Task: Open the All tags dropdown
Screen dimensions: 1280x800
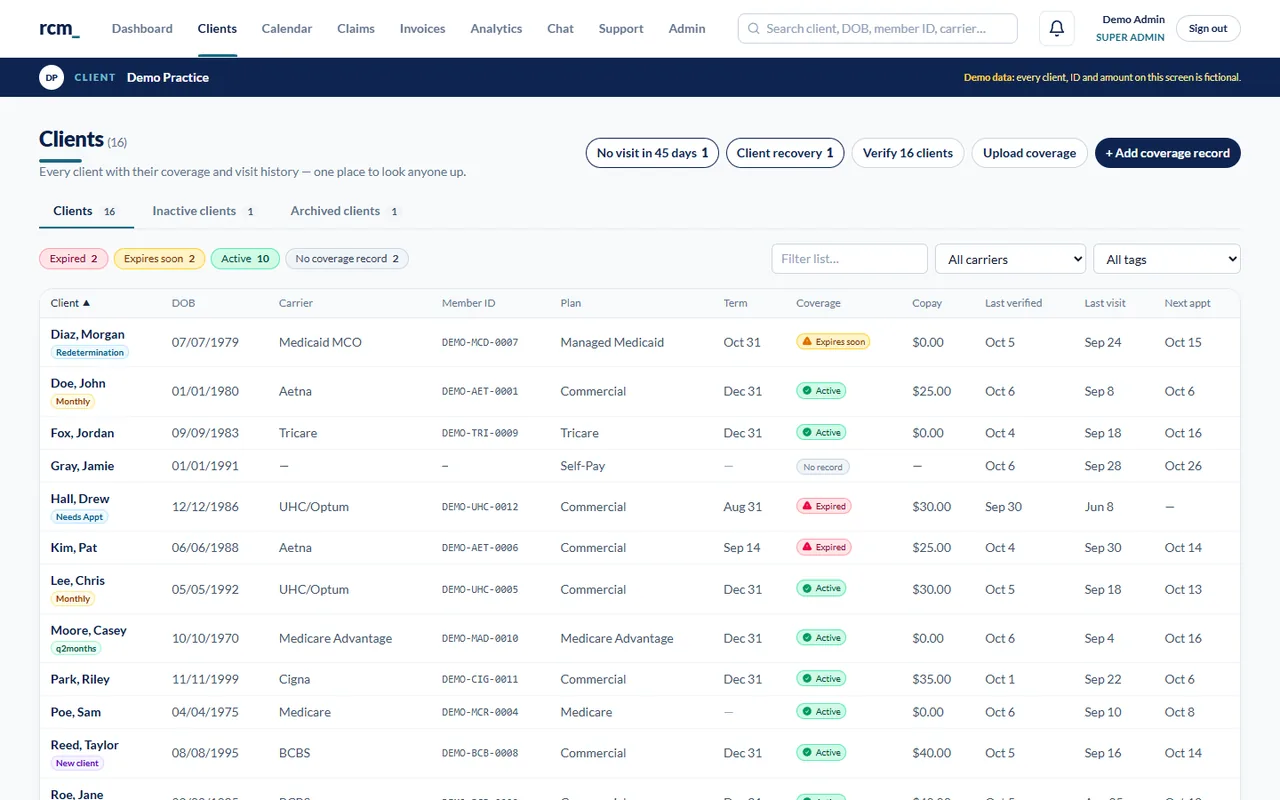Action: tap(1167, 259)
